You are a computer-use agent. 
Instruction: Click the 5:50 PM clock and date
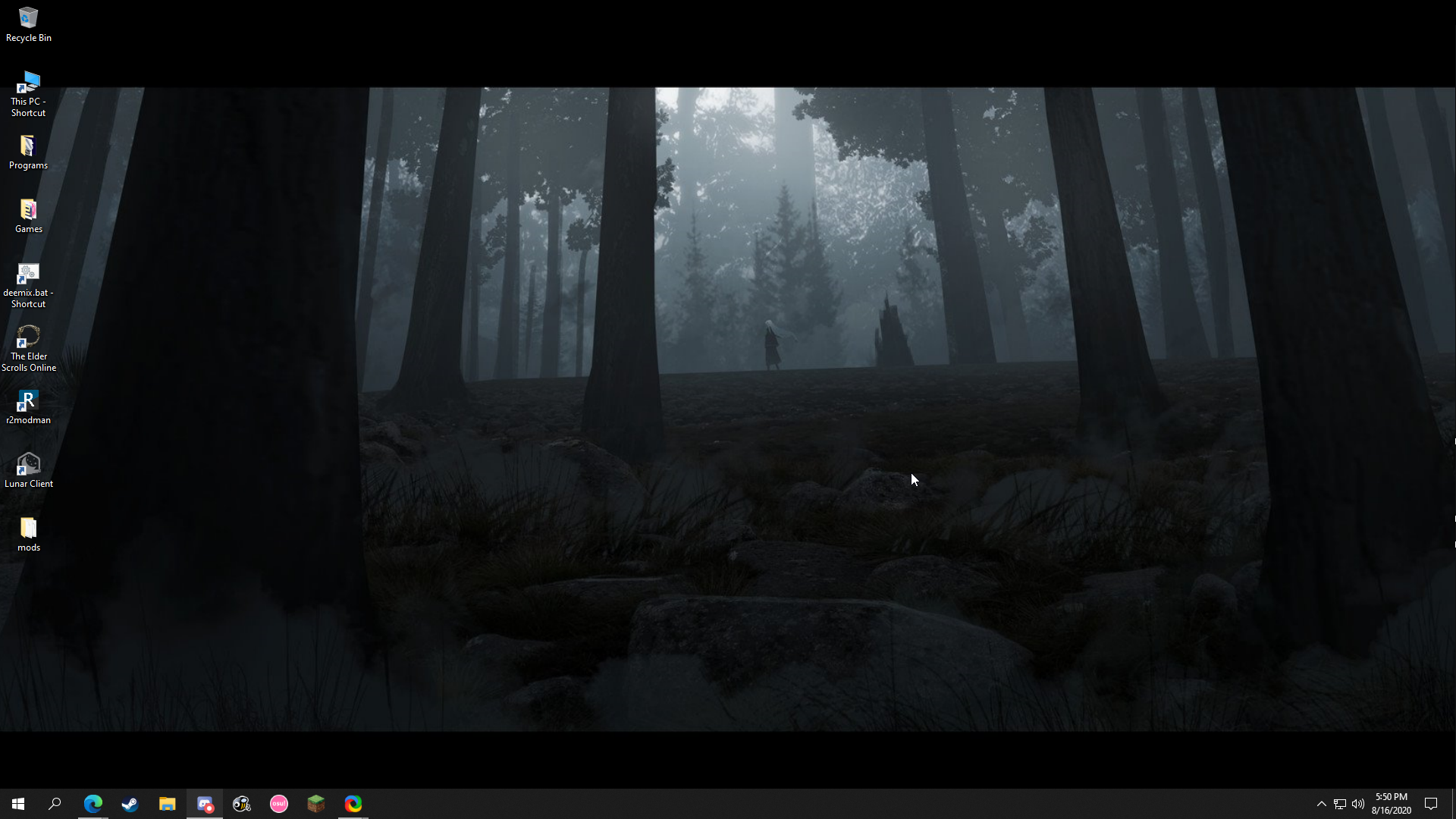[1391, 804]
